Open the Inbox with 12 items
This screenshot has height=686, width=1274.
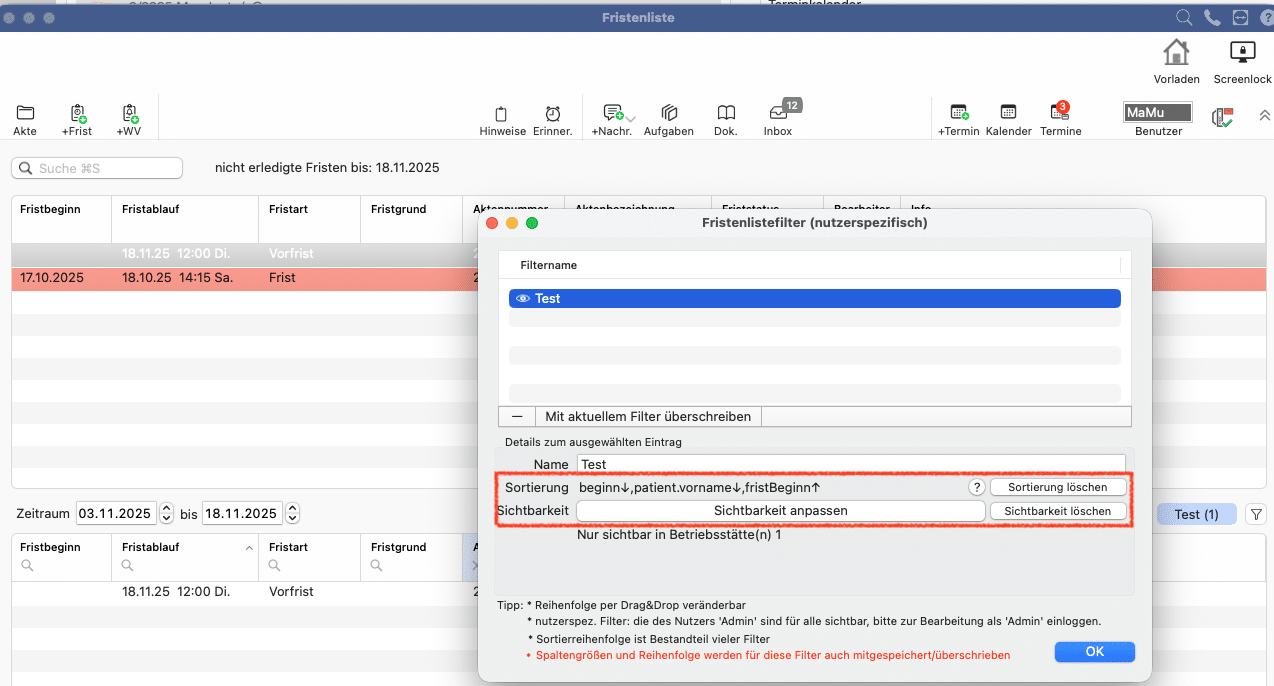(777, 113)
